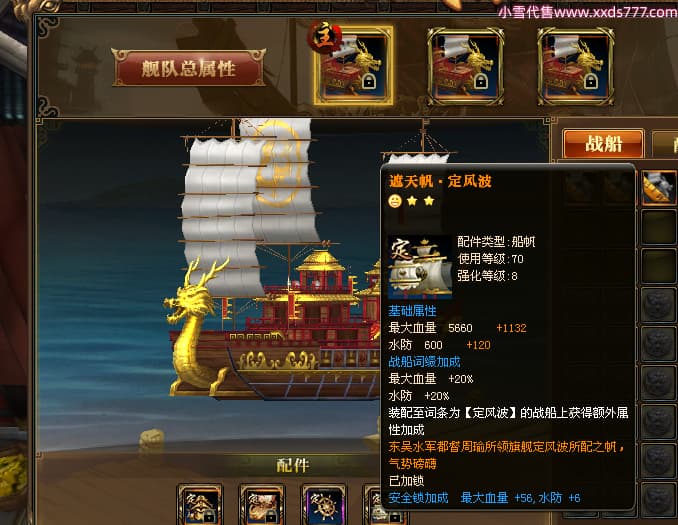Select the third locked dragon ship slot
Image resolution: width=678 pixels, height=525 pixels.
[x=576, y=67]
